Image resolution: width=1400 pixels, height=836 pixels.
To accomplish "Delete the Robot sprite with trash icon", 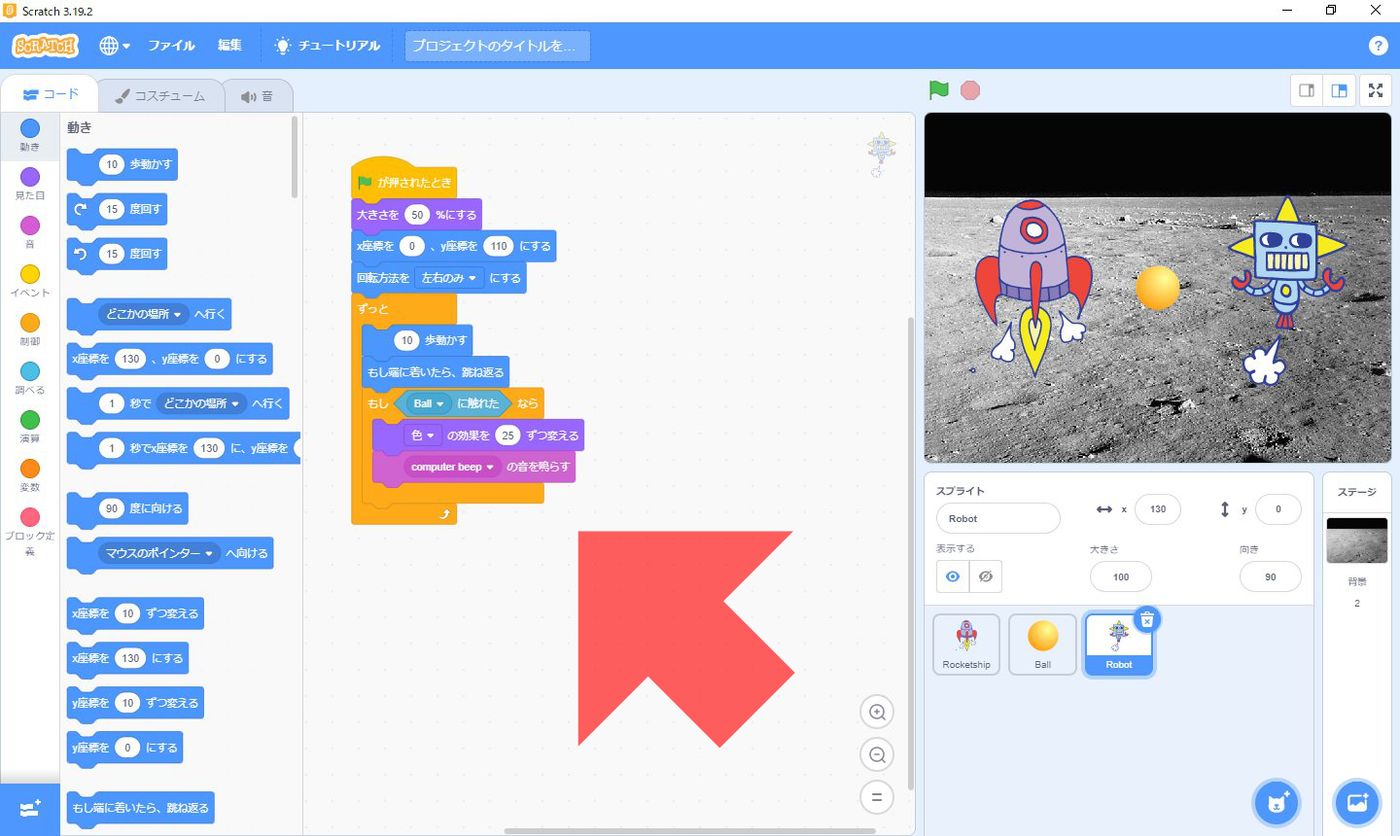I will [x=1148, y=619].
